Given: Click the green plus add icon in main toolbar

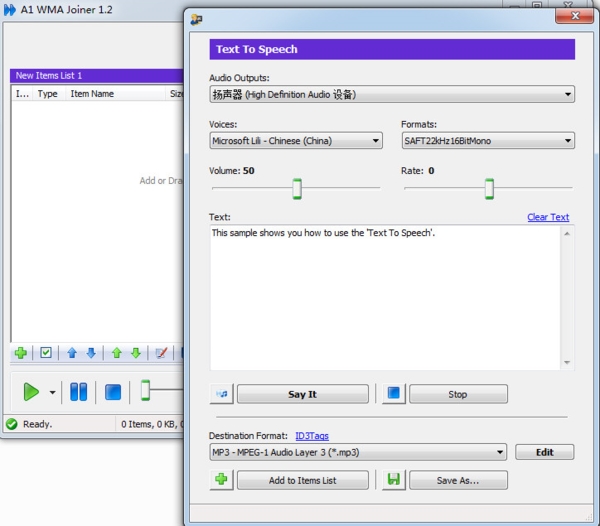Looking at the screenshot, I should [20, 353].
